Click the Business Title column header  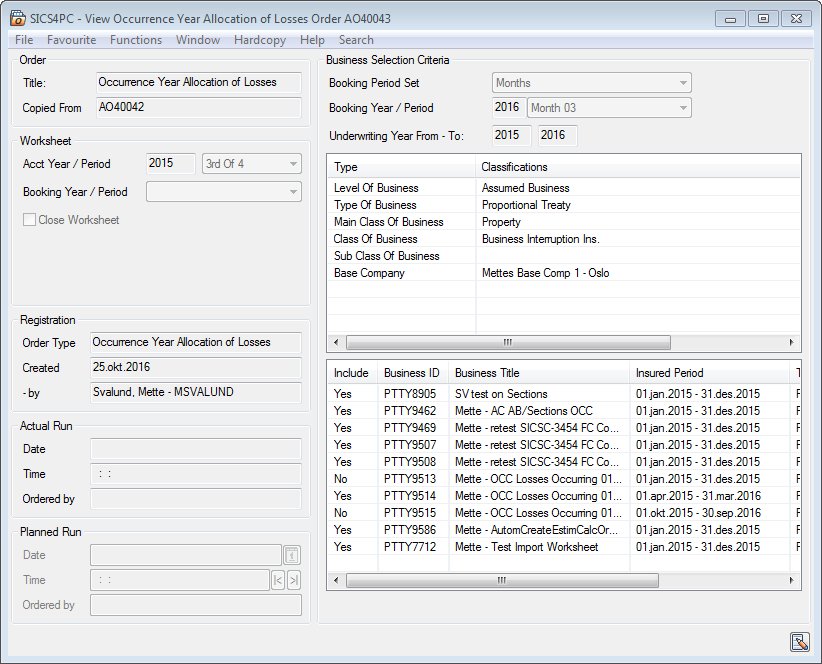click(x=487, y=373)
